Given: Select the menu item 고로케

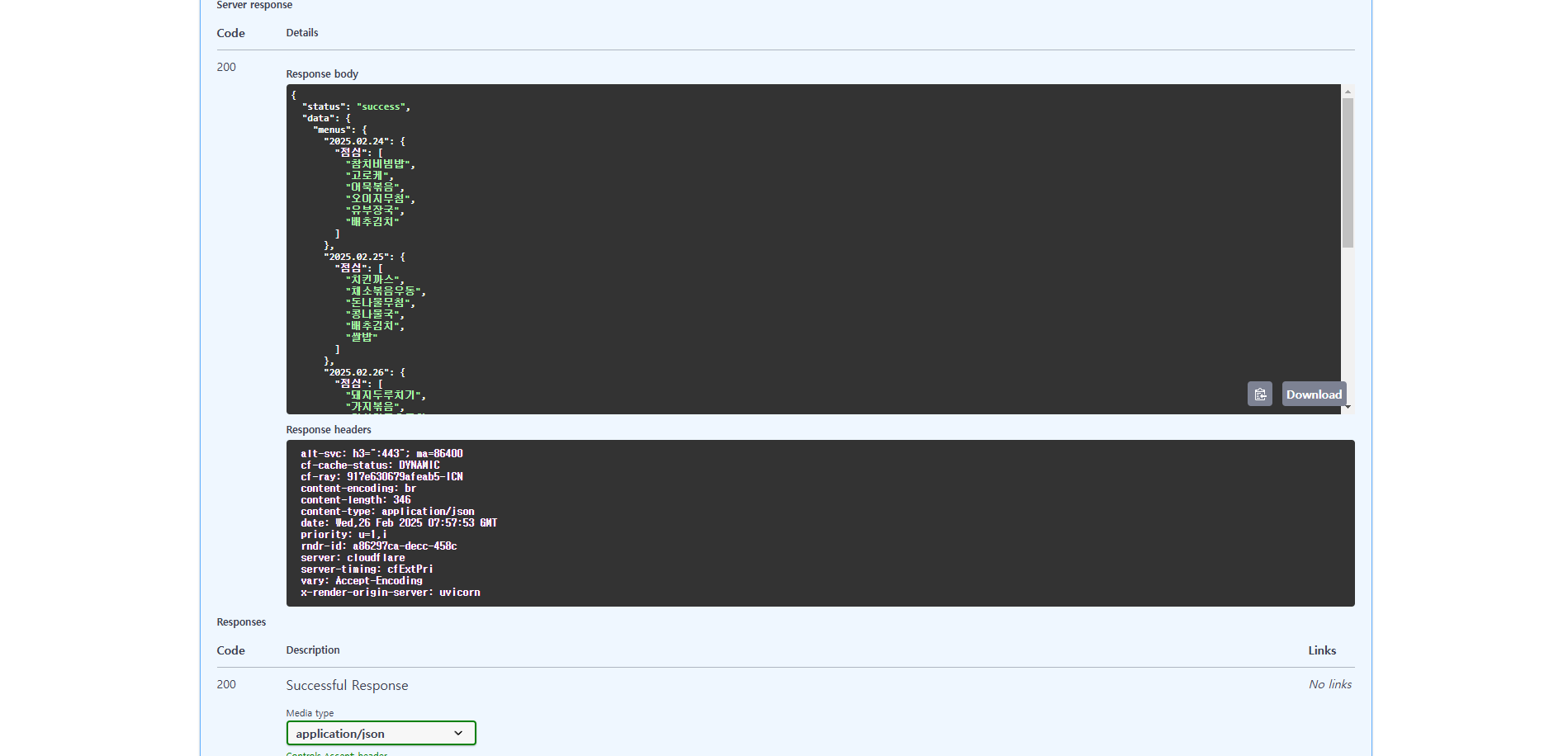Looking at the screenshot, I should pyautogui.click(x=367, y=176).
